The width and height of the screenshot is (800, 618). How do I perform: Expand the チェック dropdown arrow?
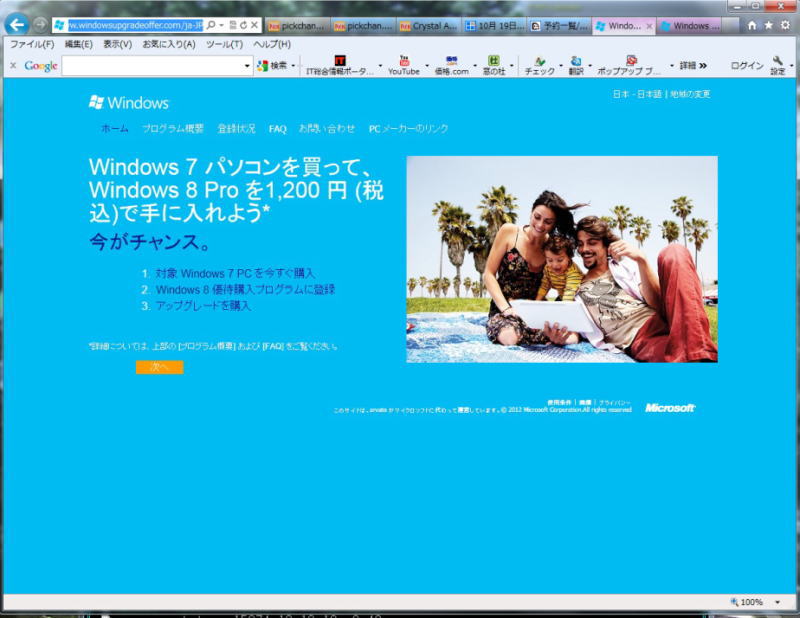tap(561, 66)
